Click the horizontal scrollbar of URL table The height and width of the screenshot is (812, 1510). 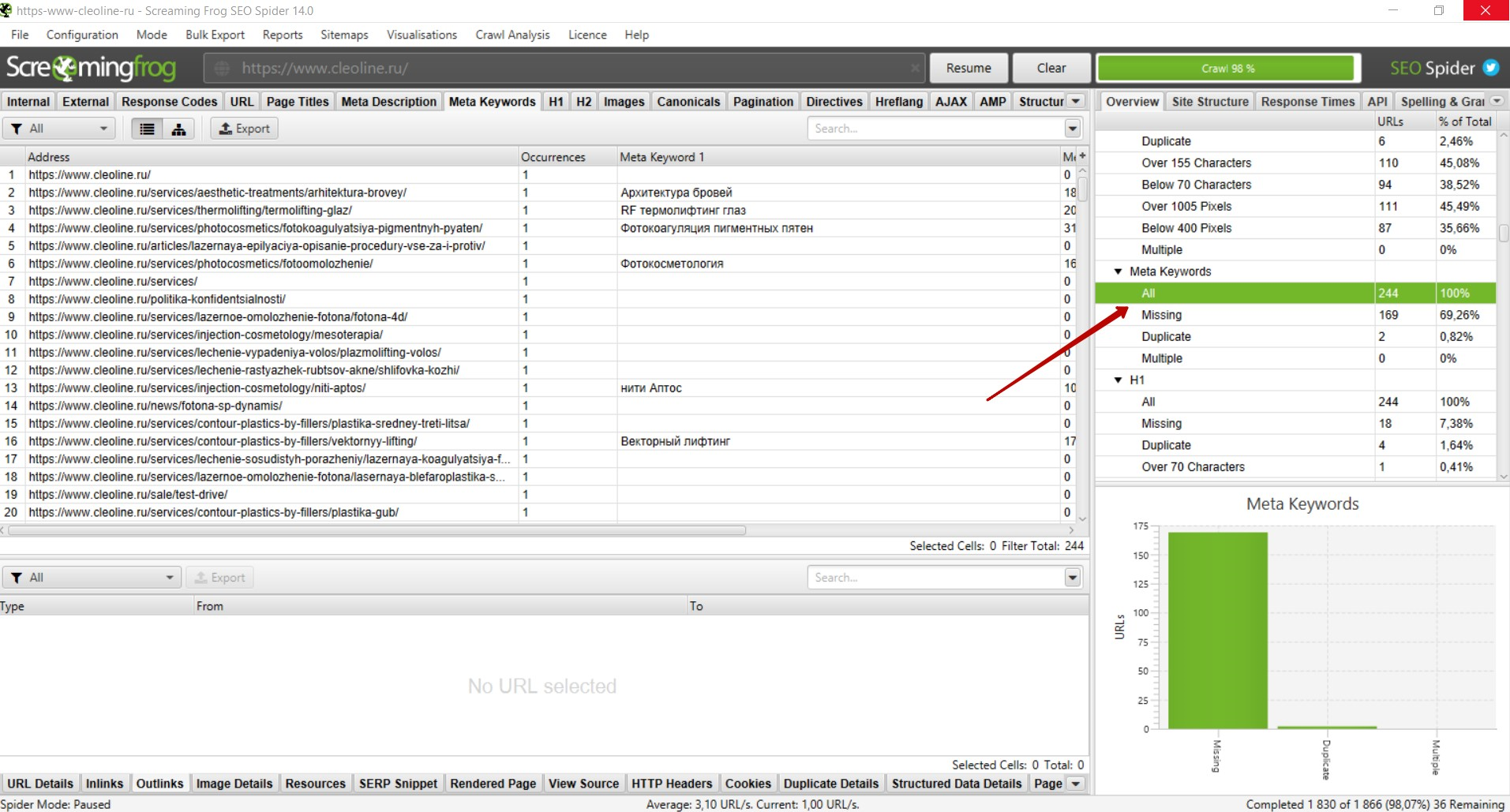377,530
